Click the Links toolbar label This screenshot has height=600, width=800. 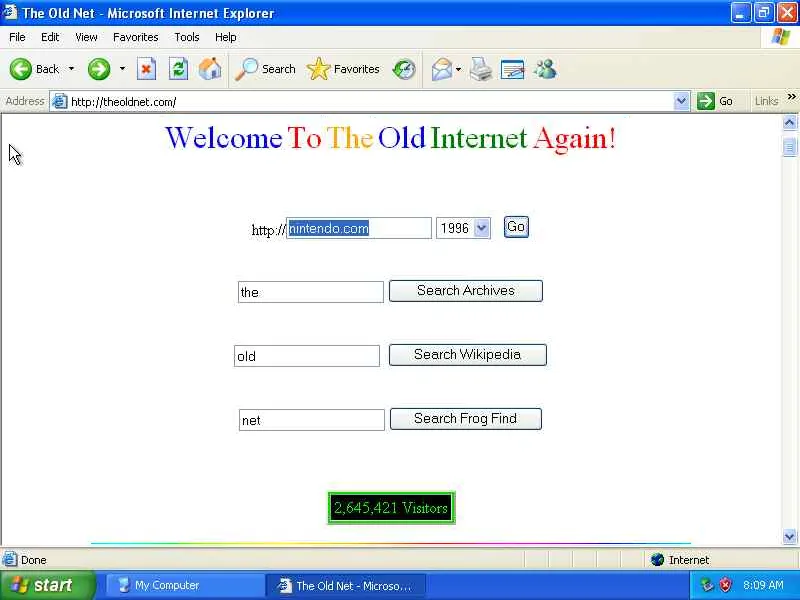[766, 101]
